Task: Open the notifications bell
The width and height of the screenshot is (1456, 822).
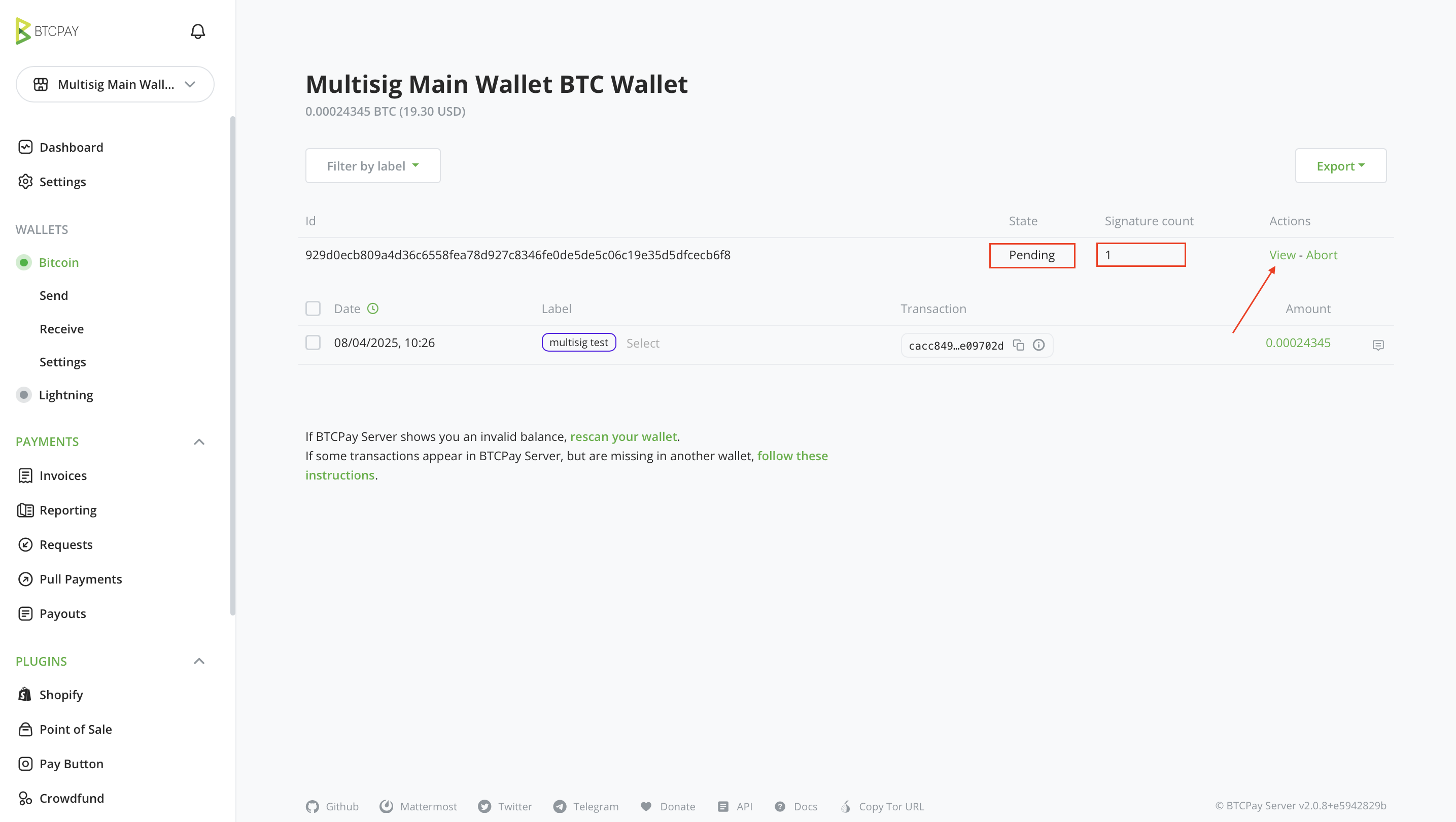Action: point(197,31)
